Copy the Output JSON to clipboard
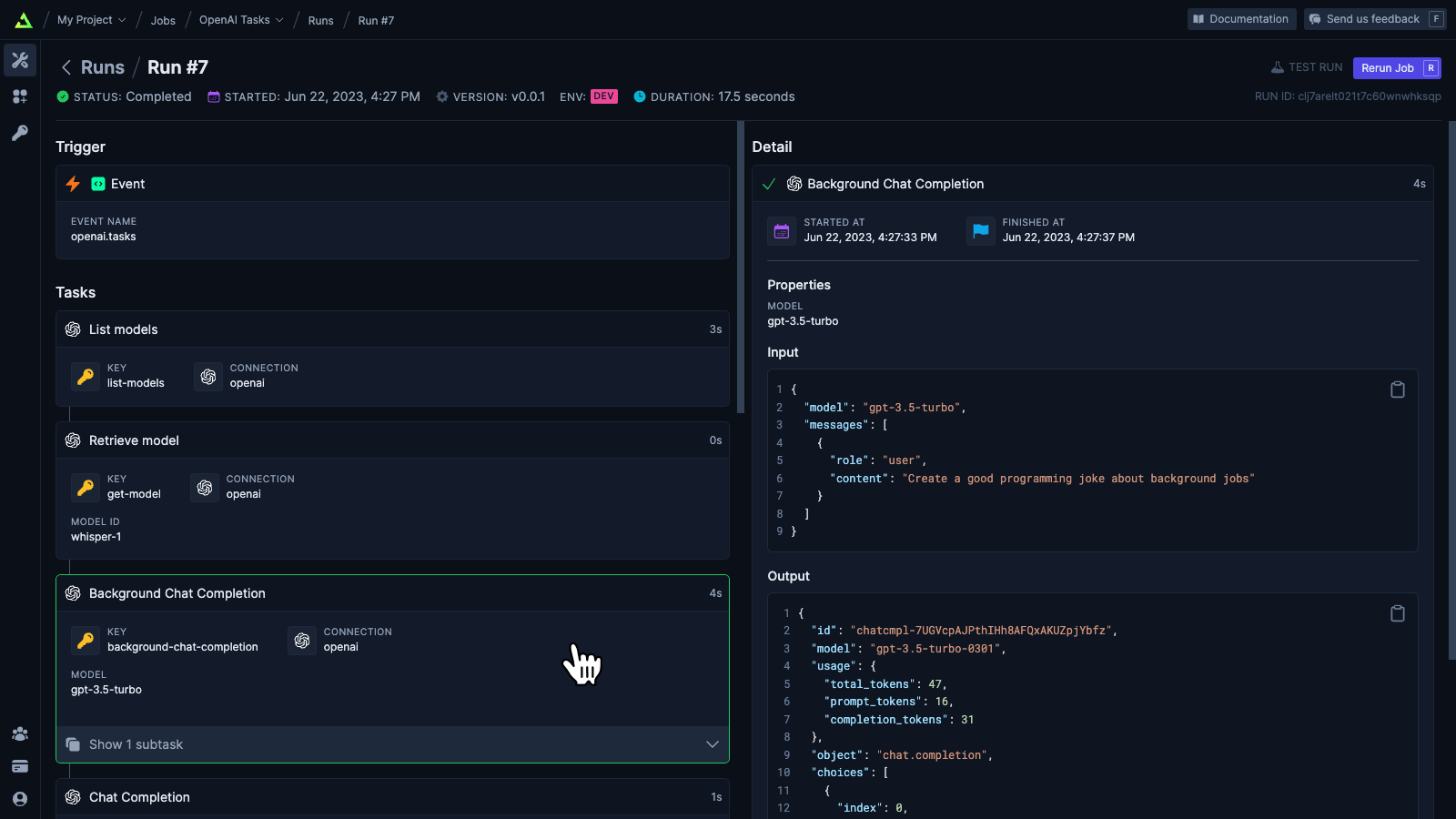Viewport: 1456px width, 819px height. pos(1398,613)
